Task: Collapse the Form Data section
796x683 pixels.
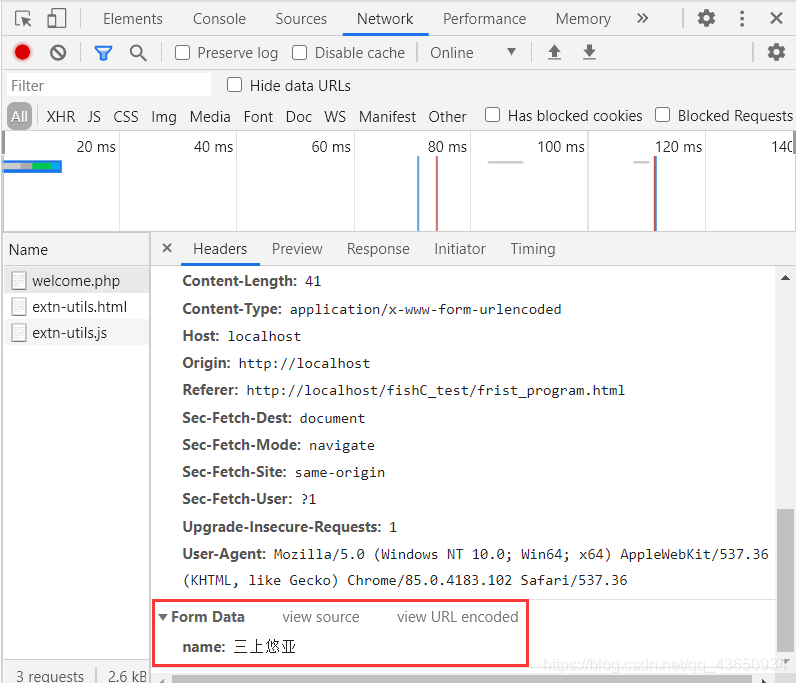Action: (x=163, y=617)
